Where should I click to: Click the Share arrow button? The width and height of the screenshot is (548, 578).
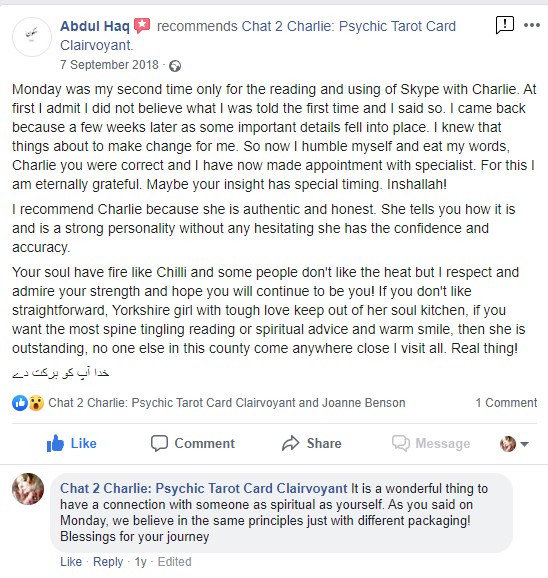click(312, 443)
